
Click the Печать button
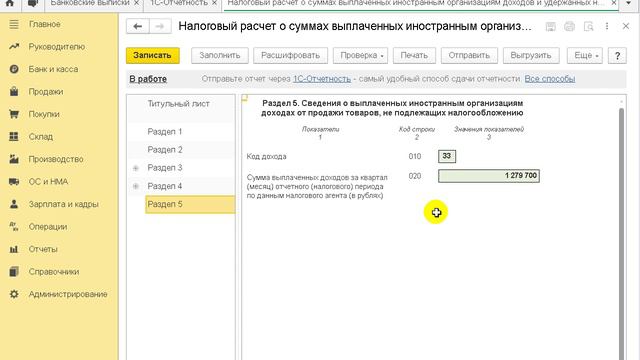(x=414, y=56)
